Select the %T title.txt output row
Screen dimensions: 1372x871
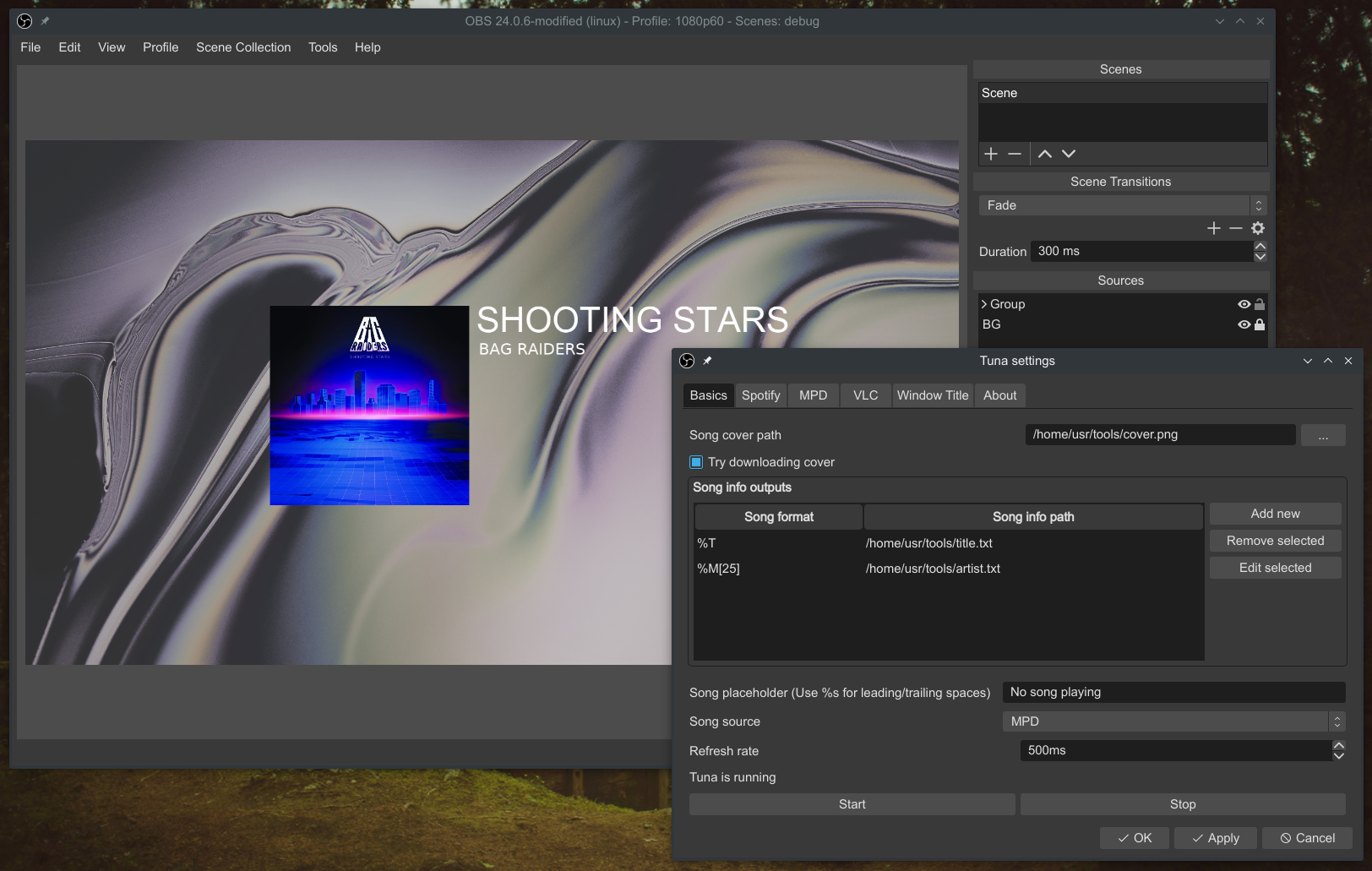pyautogui.click(x=948, y=543)
